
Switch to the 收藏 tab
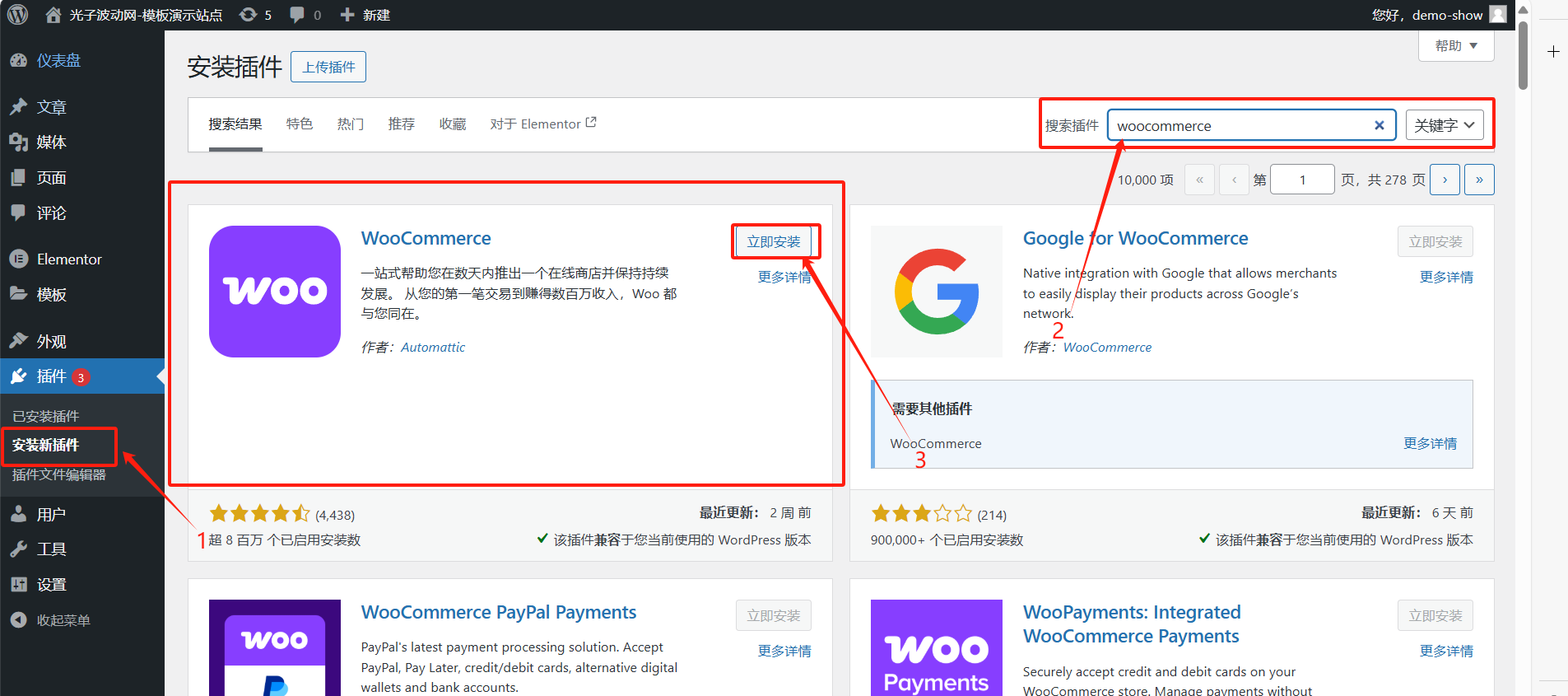[x=453, y=124]
